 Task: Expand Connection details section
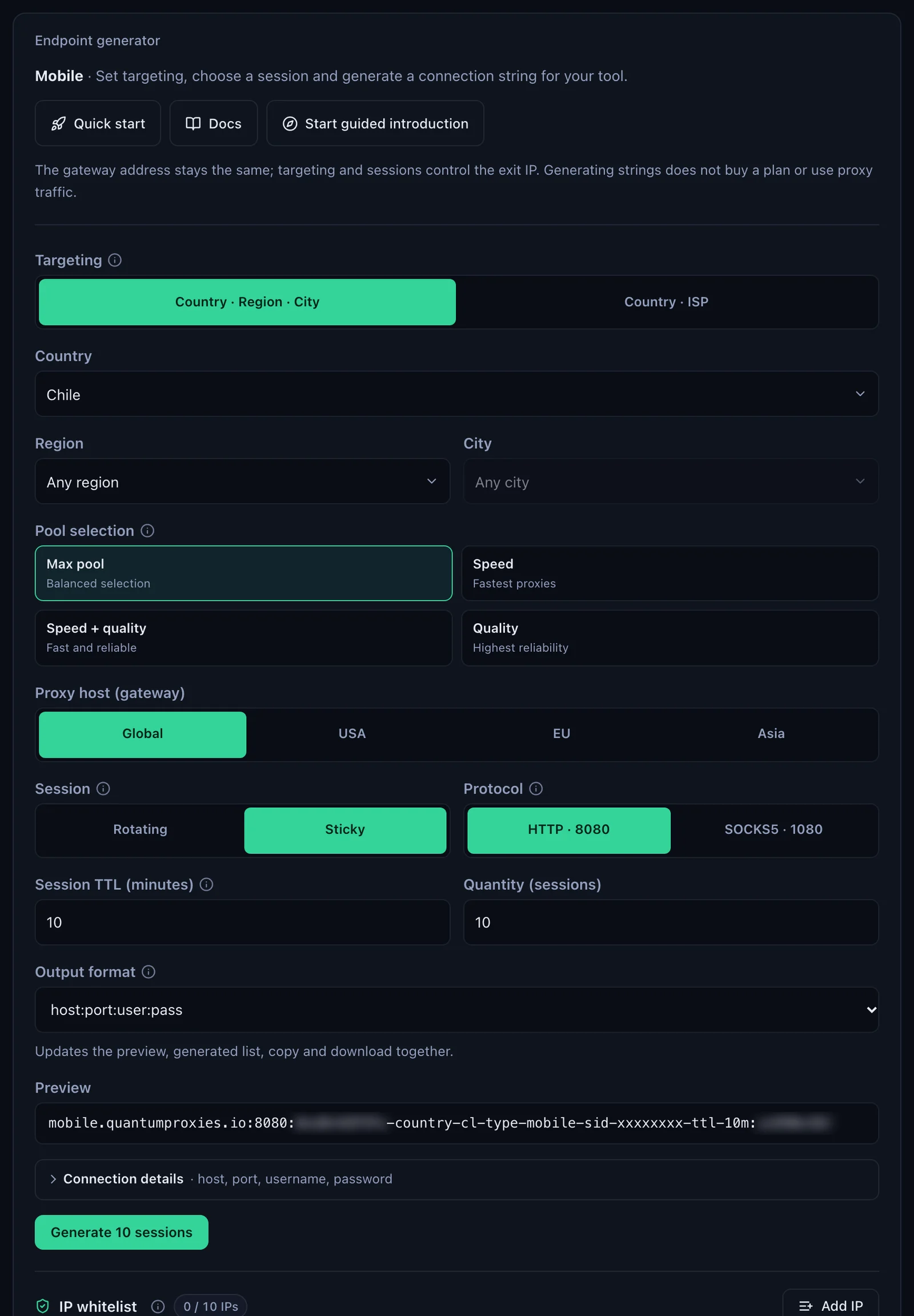click(x=457, y=1179)
